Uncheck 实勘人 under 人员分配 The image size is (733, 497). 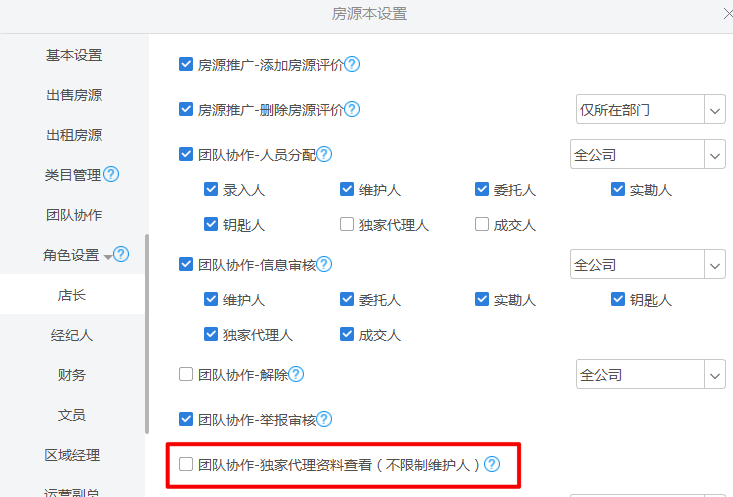tap(618, 189)
